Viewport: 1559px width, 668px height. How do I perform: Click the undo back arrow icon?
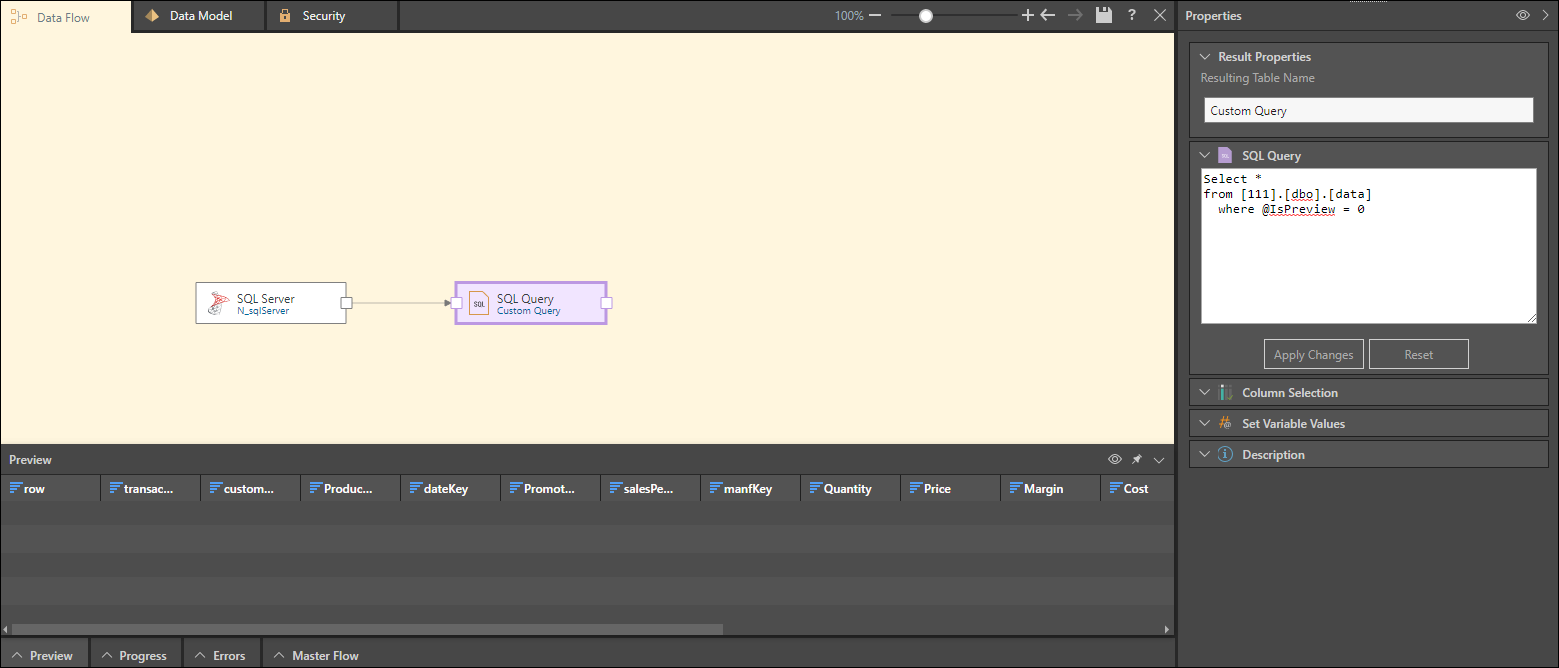pos(1048,15)
